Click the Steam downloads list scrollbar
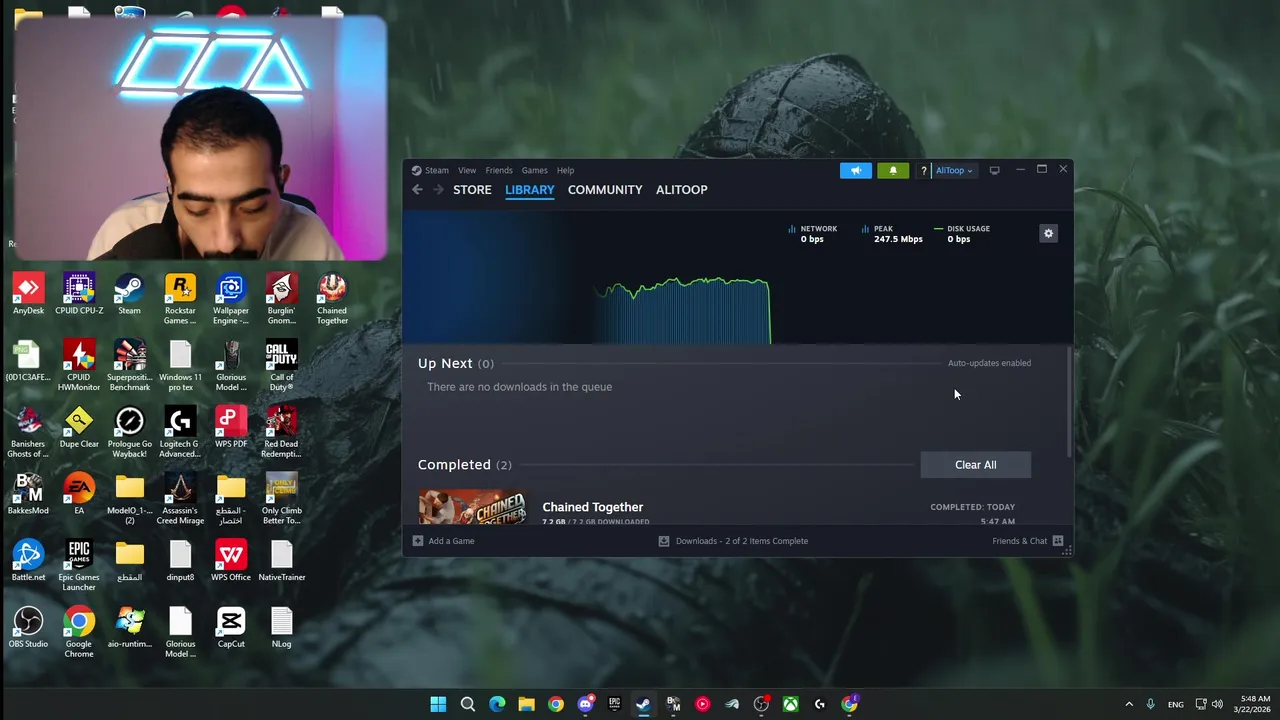The width and height of the screenshot is (1280, 720). pyautogui.click(x=1070, y=402)
